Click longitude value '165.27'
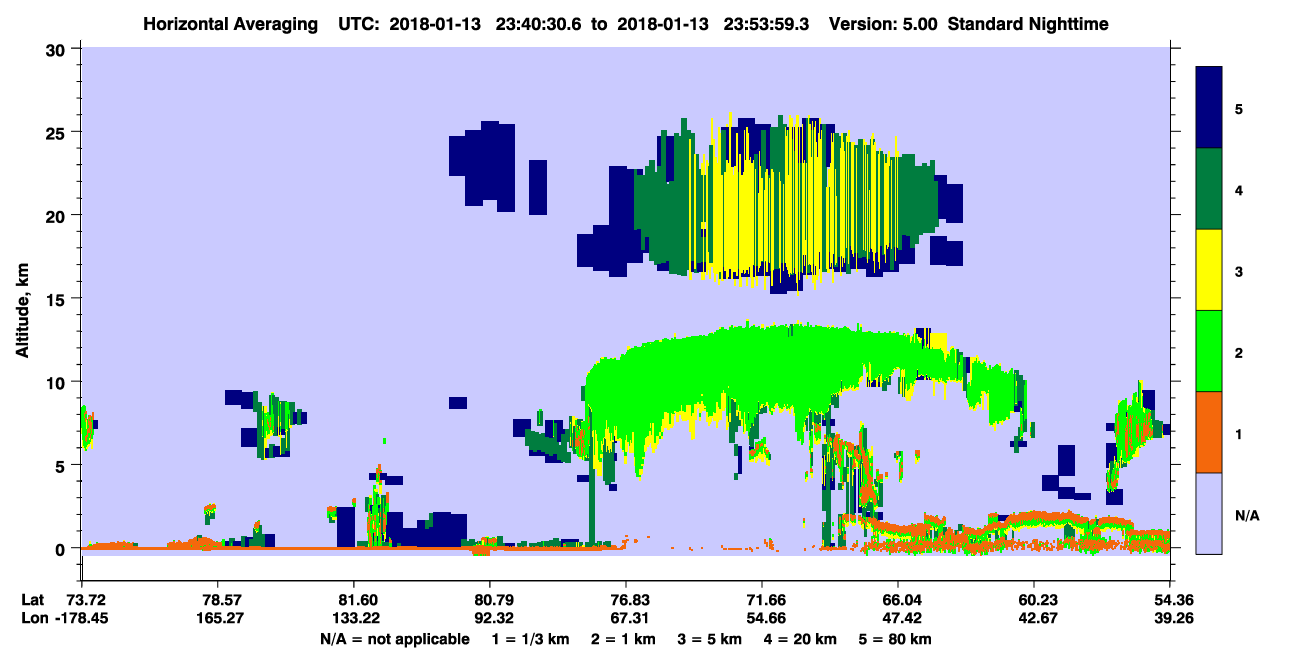This screenshot has width=1300, height=667. tap(217, 618)
